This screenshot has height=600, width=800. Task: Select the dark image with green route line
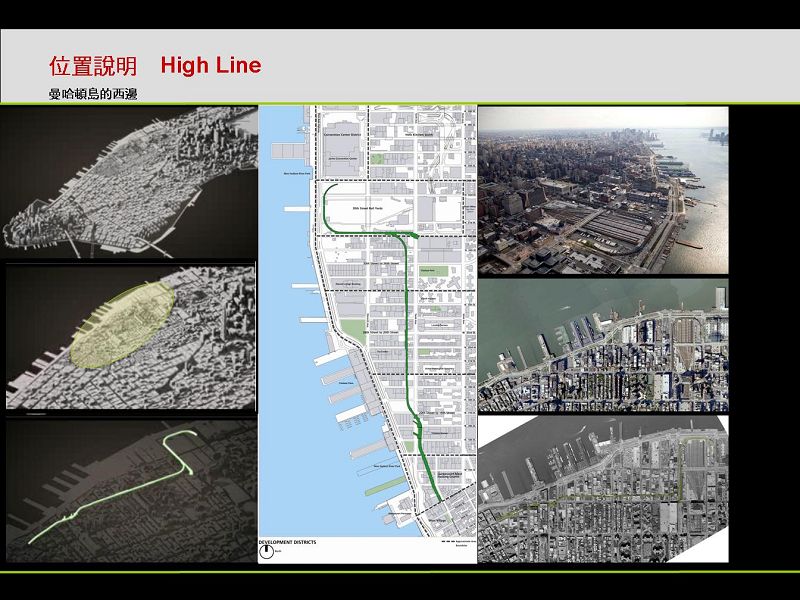(x=129, y=490)
